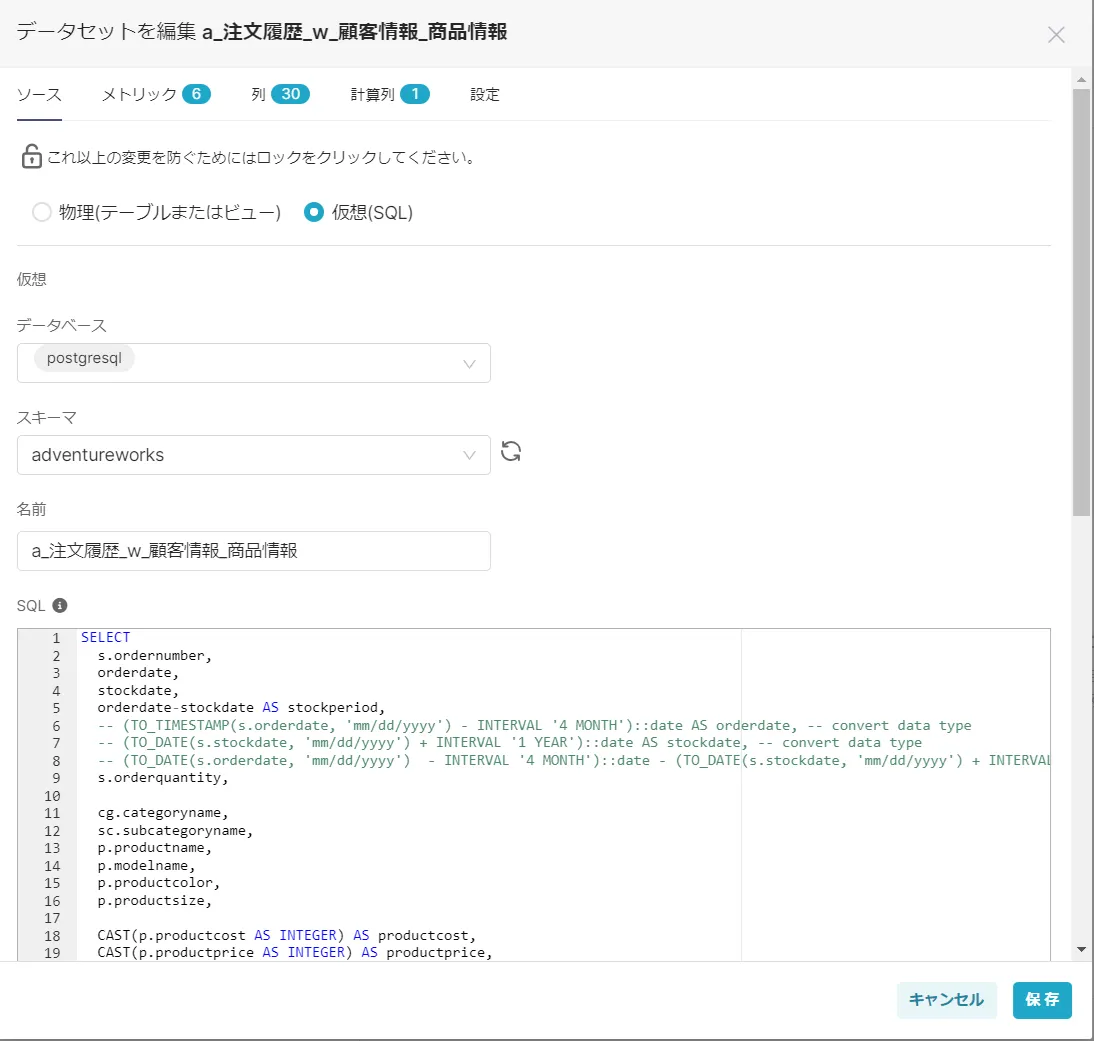
Task: Click line 9 s.orderquantity text
Action: pos(163,778)
